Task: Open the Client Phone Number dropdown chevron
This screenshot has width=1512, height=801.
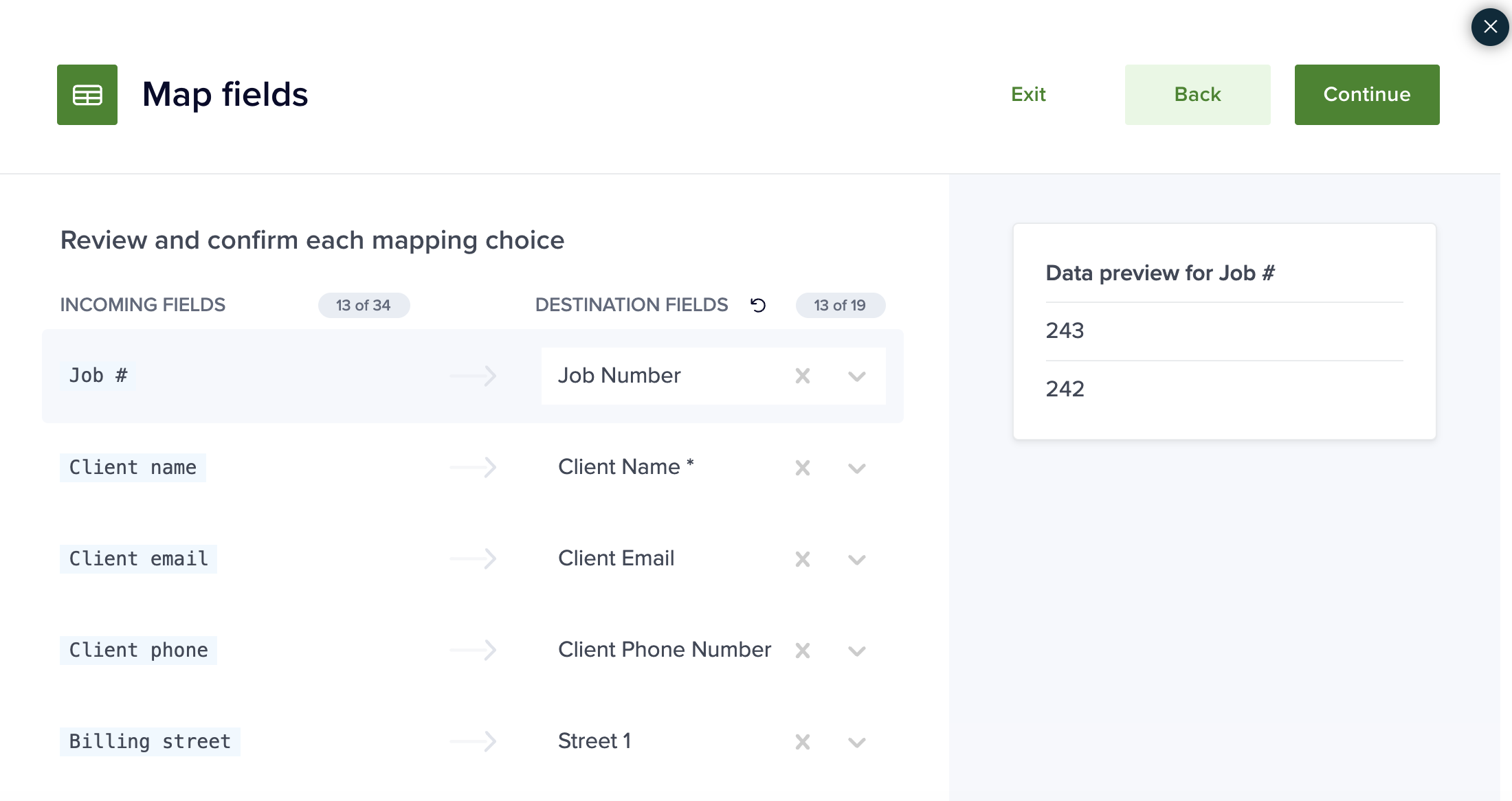Action: 856,651
